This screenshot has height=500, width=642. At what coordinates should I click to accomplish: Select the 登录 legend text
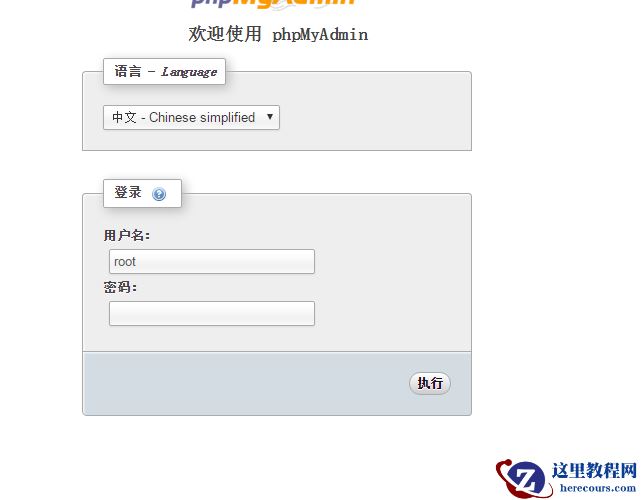(128, 192)
